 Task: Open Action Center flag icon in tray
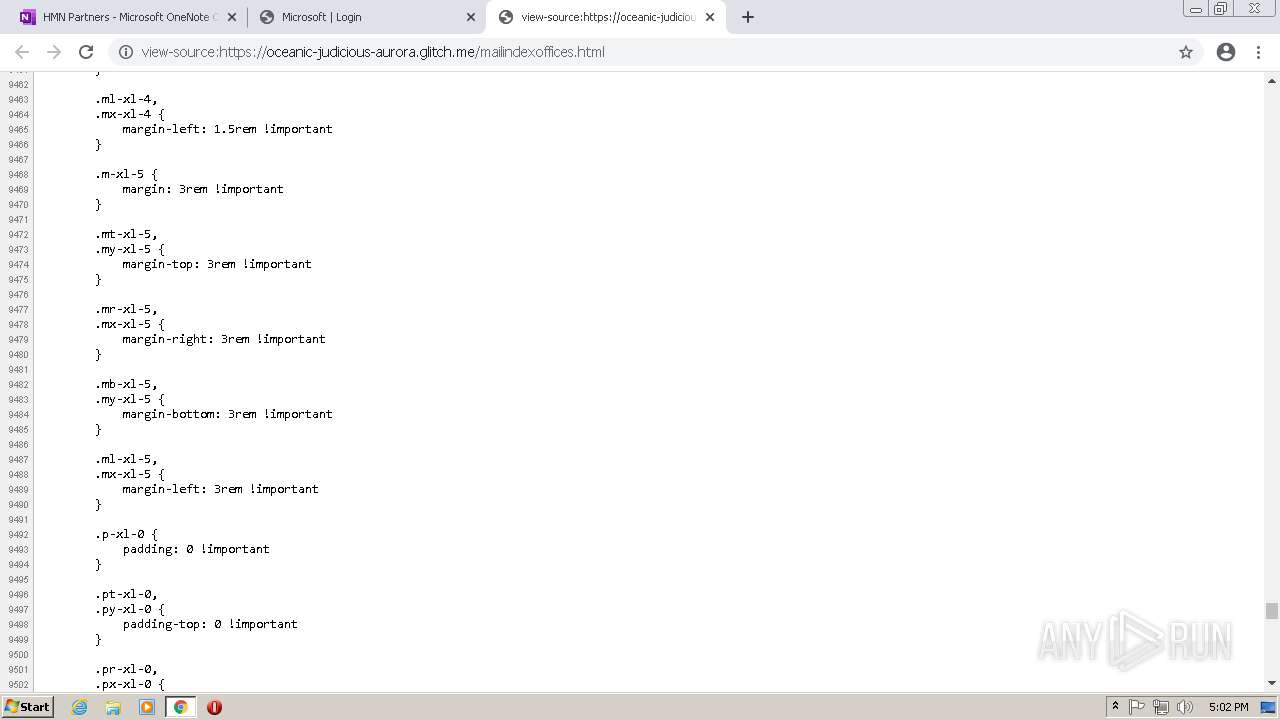[1137, 707]
